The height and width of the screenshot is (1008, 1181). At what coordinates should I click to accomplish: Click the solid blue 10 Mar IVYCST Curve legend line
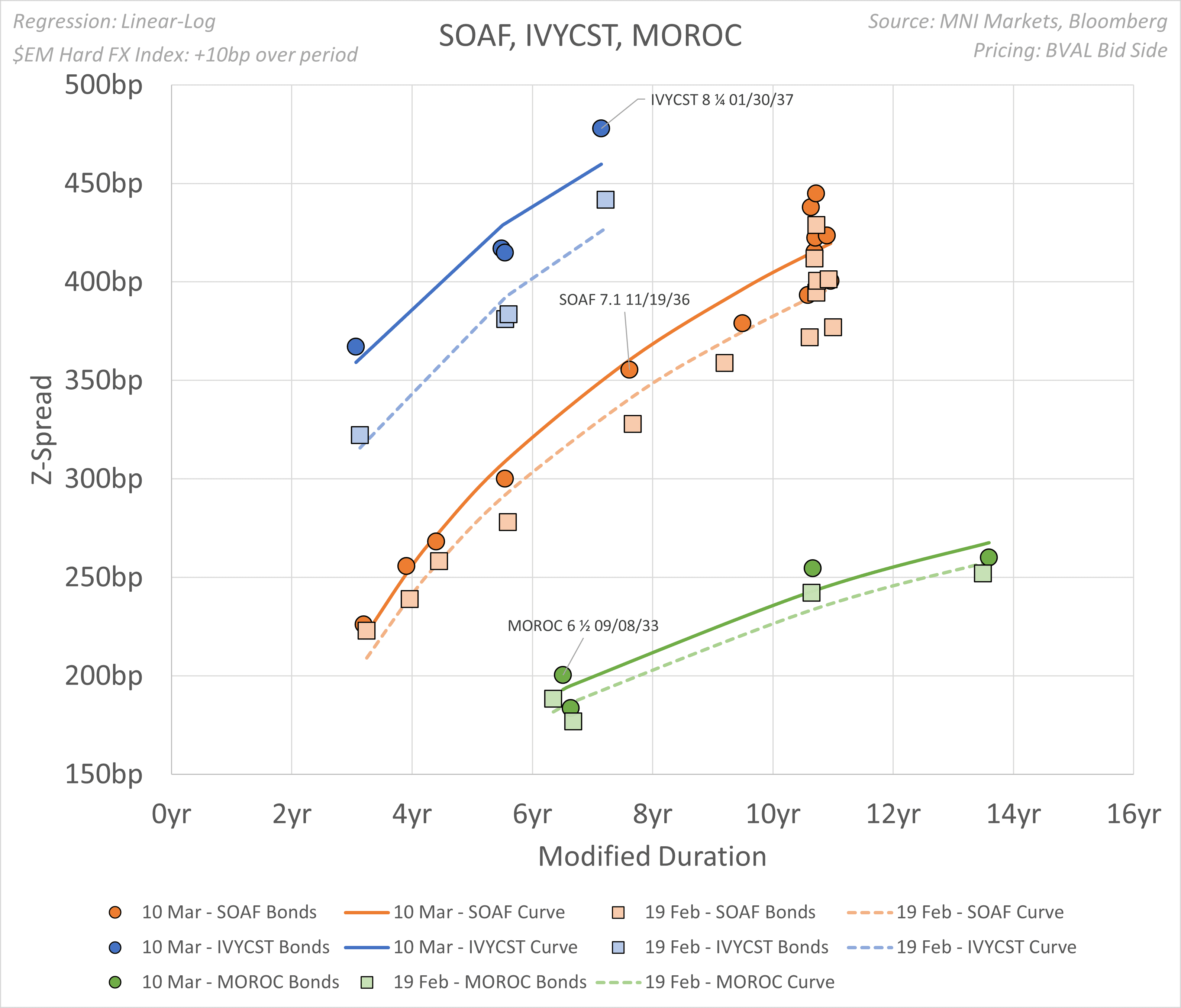click(367, 947)
